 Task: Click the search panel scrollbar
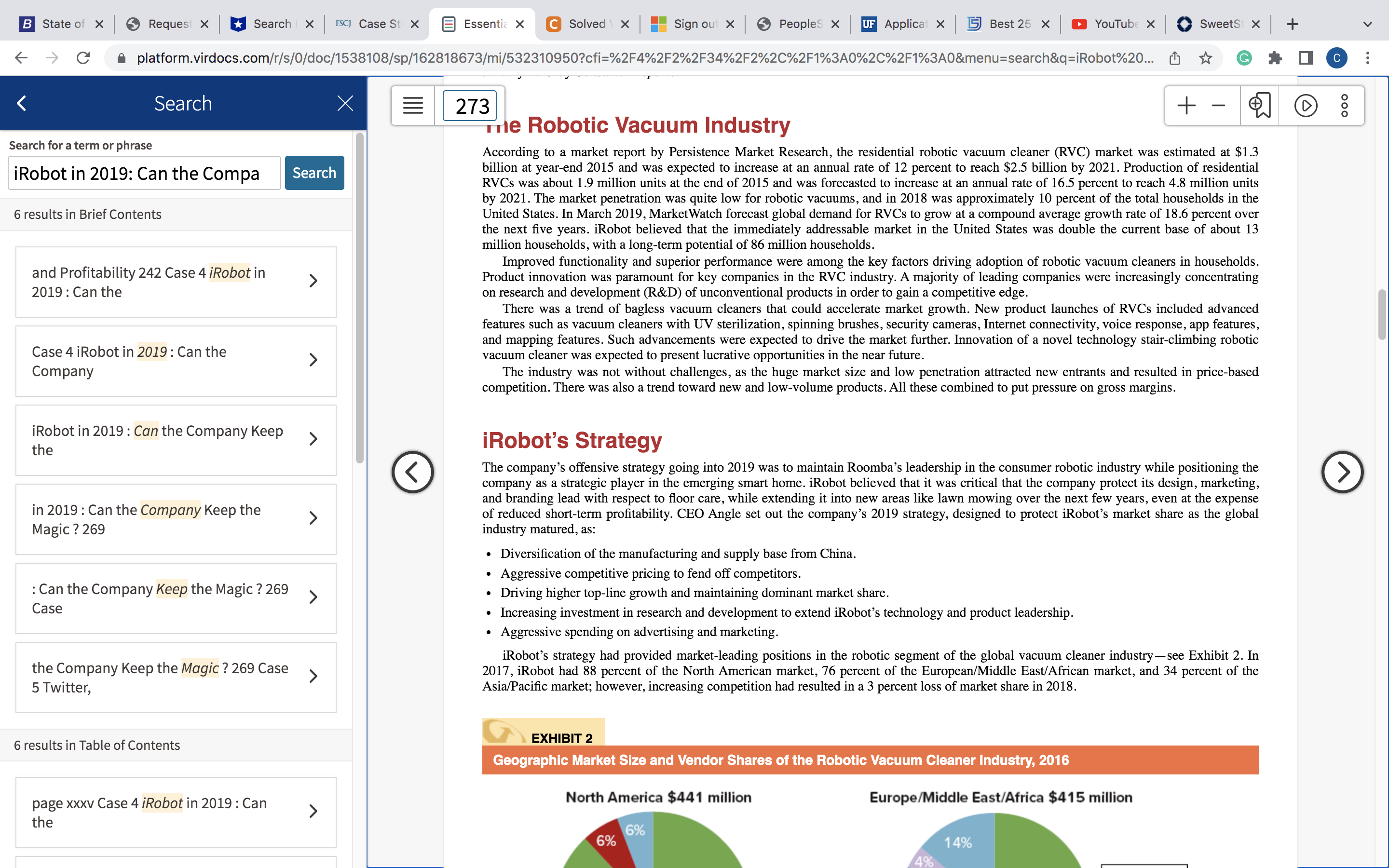pos(360,298)
